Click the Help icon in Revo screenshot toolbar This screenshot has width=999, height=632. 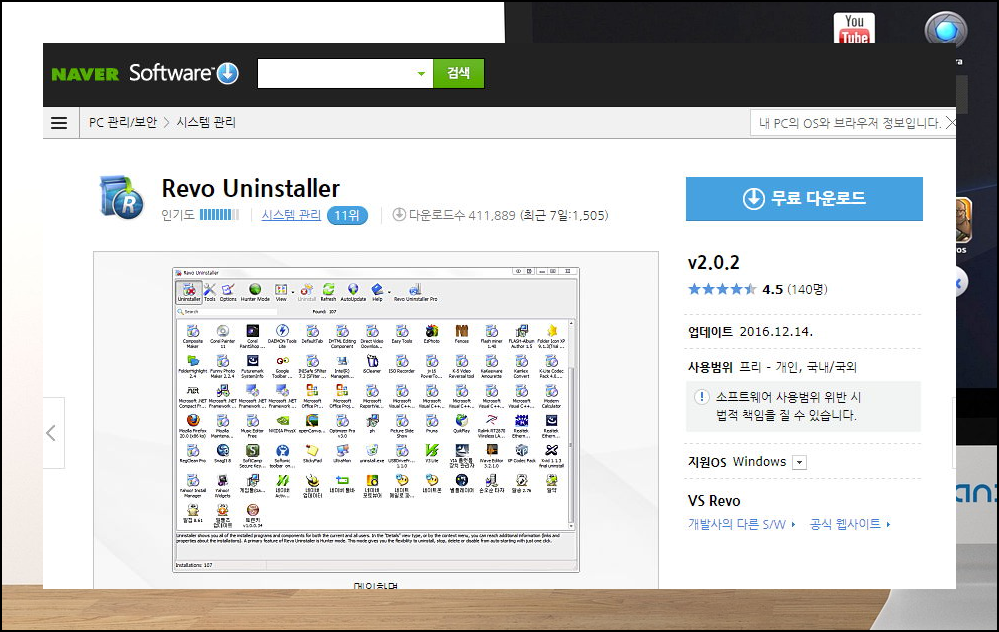pyautogui.click(x=377, y=292)
